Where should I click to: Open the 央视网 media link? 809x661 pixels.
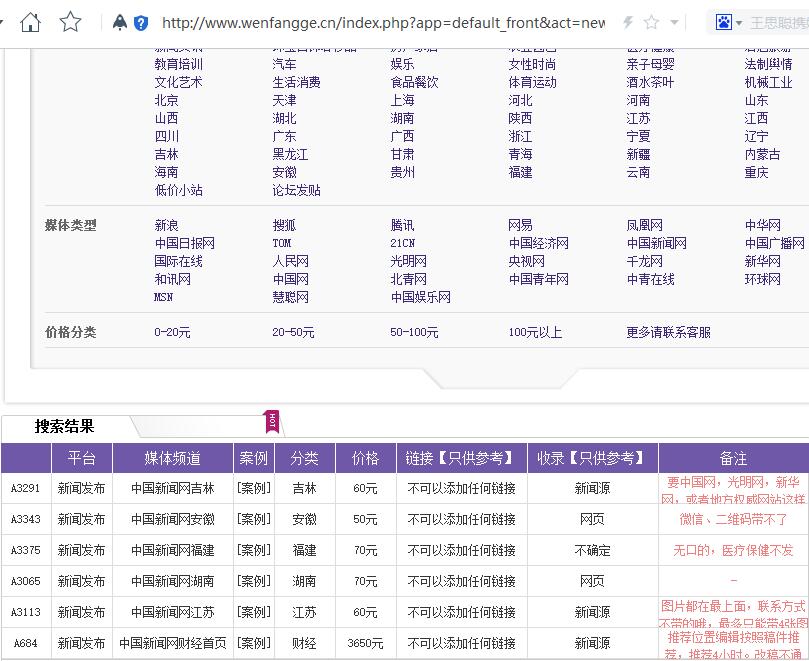click(x=526, y=261)
